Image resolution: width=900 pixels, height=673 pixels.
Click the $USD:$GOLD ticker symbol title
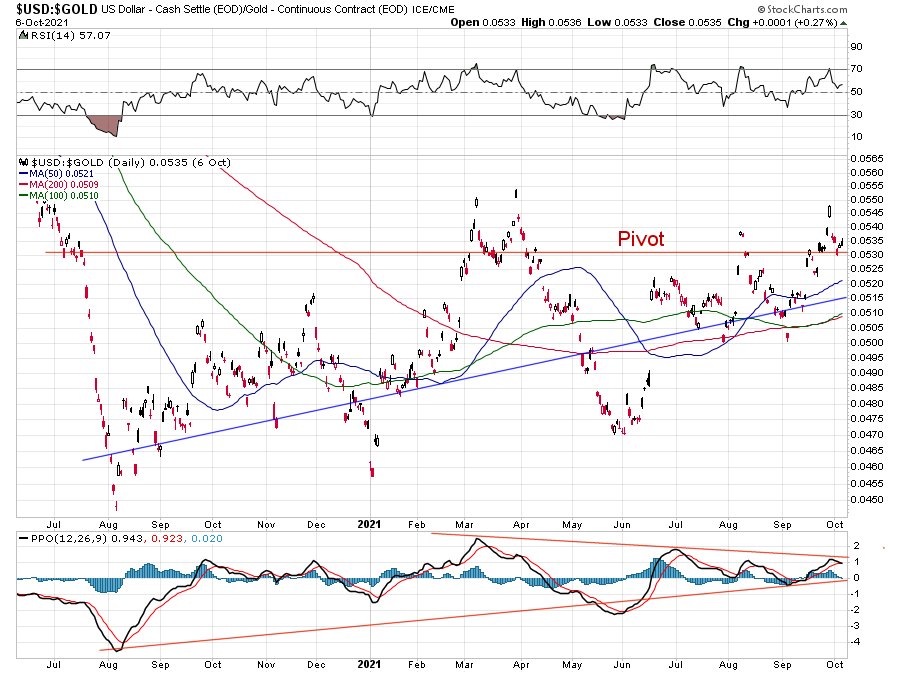[57, 9]
